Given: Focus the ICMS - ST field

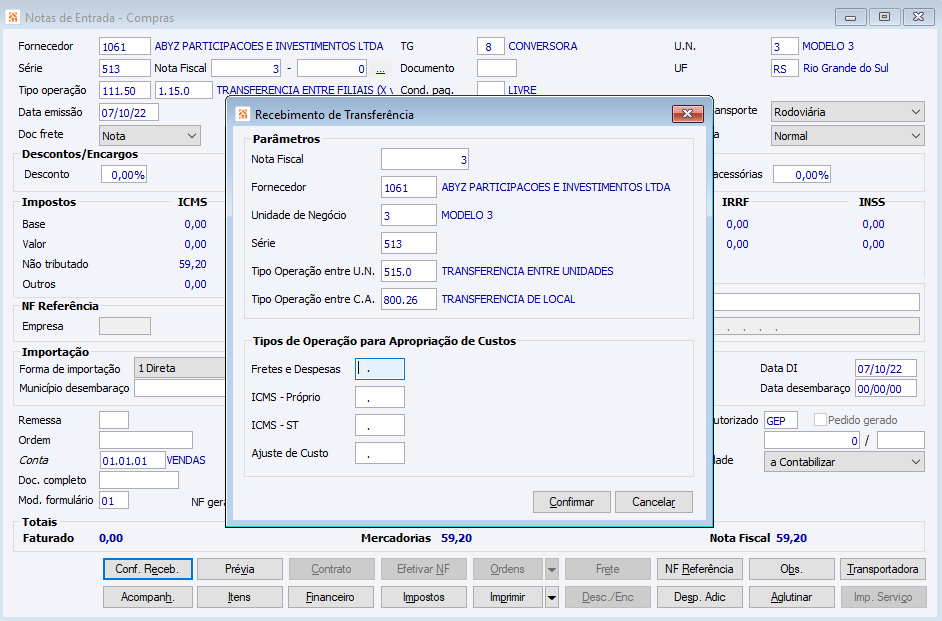Looking at the screenshot, I should [x=380, y=425].
